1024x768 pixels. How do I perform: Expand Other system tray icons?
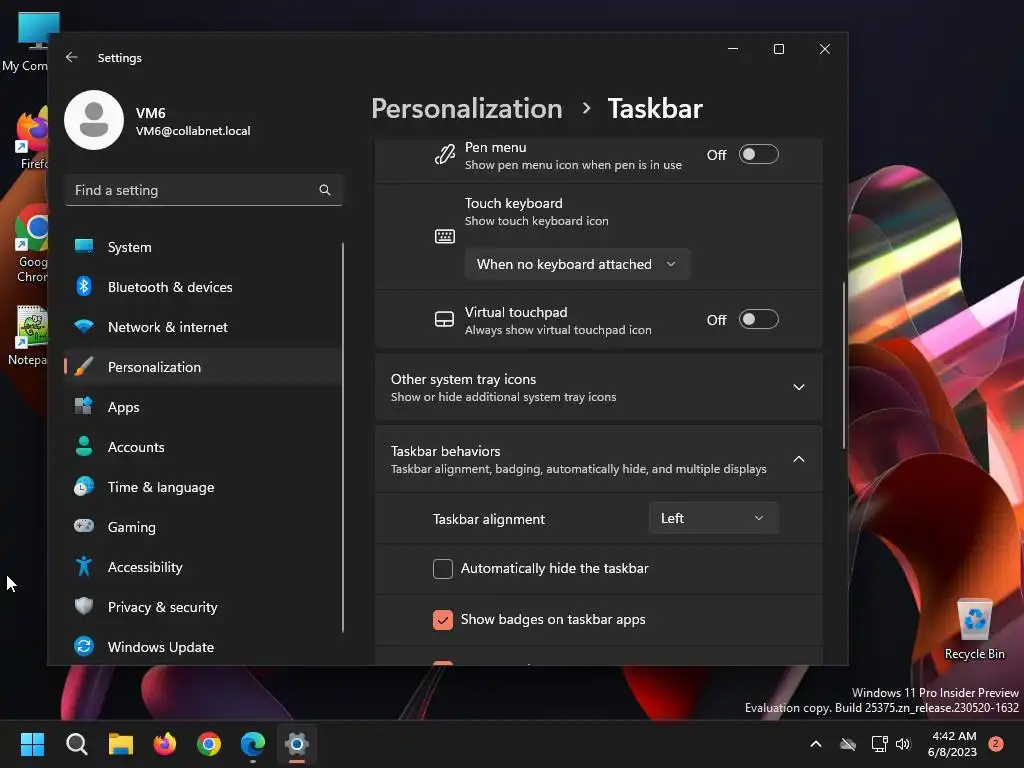pos(598,387)
